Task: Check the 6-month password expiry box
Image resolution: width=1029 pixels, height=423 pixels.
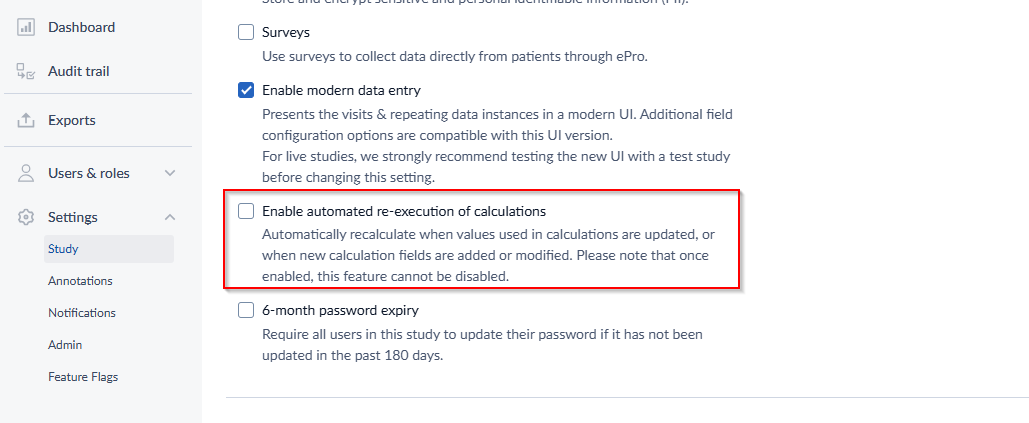Action: (246, 310)
